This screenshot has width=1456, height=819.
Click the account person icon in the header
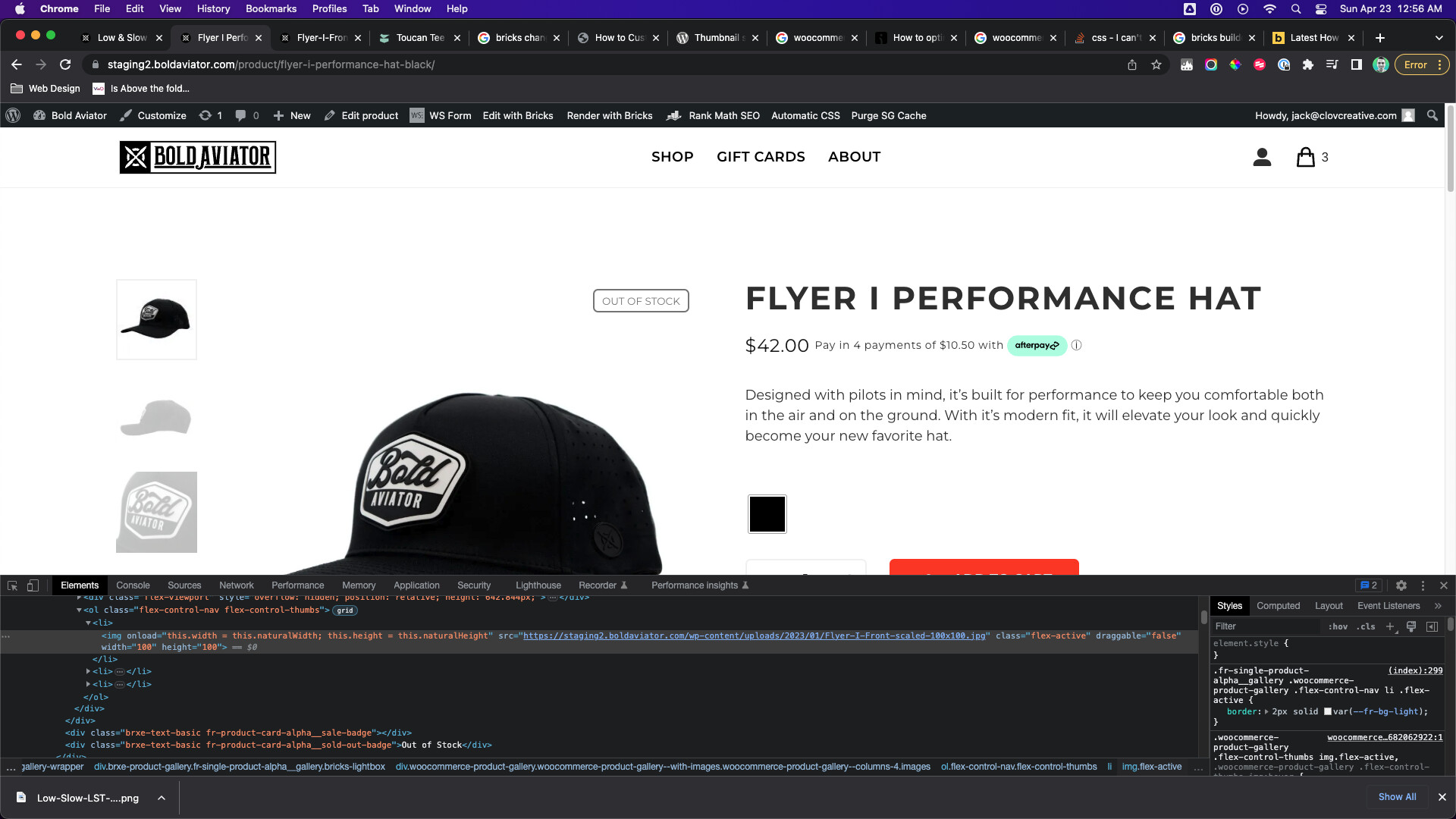1261,157
